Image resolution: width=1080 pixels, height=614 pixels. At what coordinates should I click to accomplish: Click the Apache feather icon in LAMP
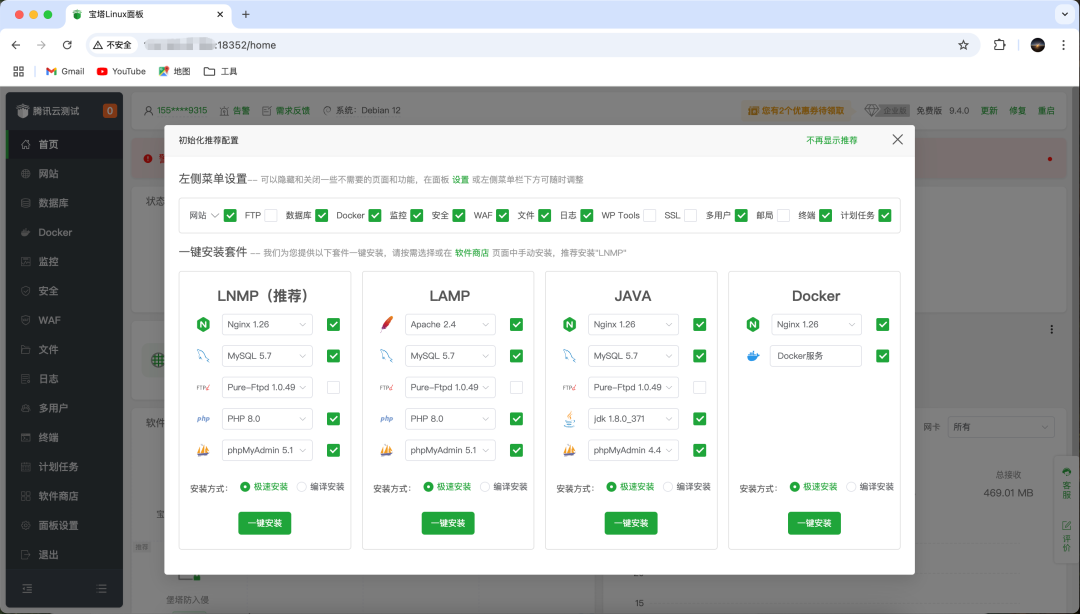click(x=386, y=324)
